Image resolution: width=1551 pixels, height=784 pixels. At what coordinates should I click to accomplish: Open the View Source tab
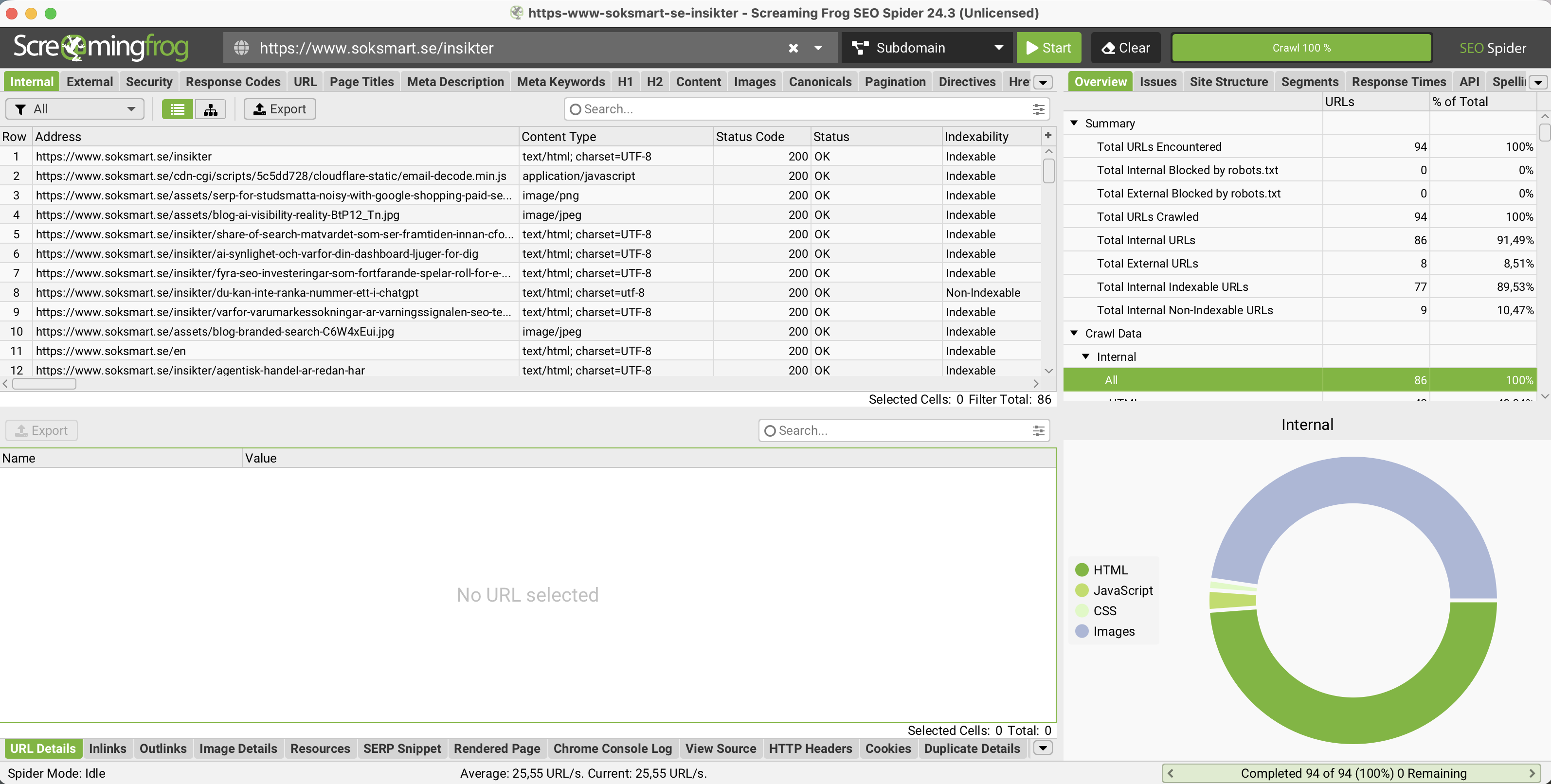(721, 748)
